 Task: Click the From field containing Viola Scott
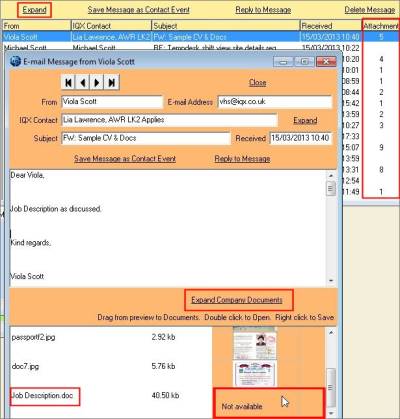tap(112, 102)
